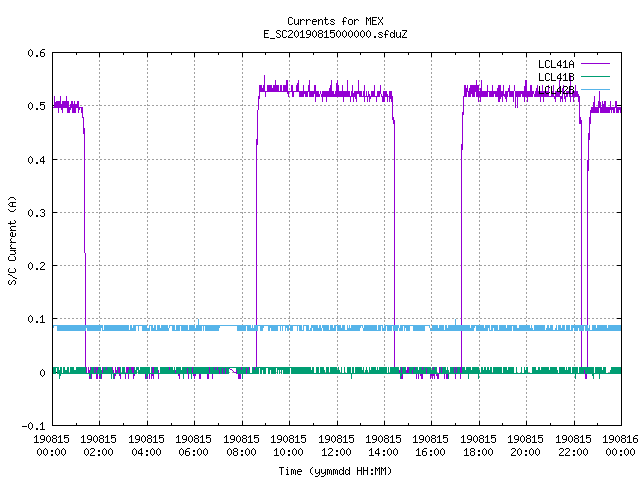Click the LCL42B legend label
Image resolution: width=640 pixels, height=480 pixels.
click(556, 90)
